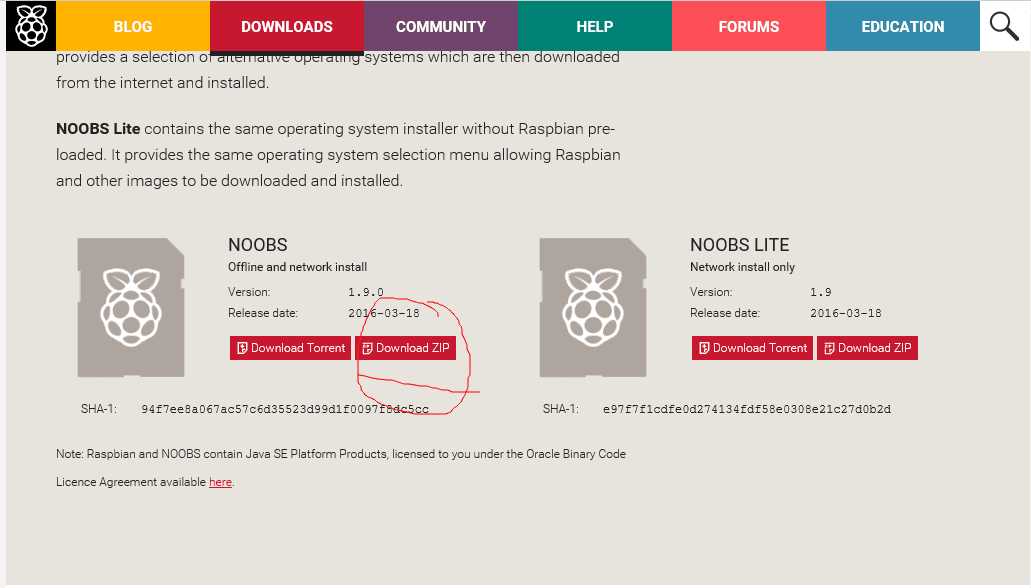
Task: Click the NOOBS SD card image
Action: [x=131, y=307]
